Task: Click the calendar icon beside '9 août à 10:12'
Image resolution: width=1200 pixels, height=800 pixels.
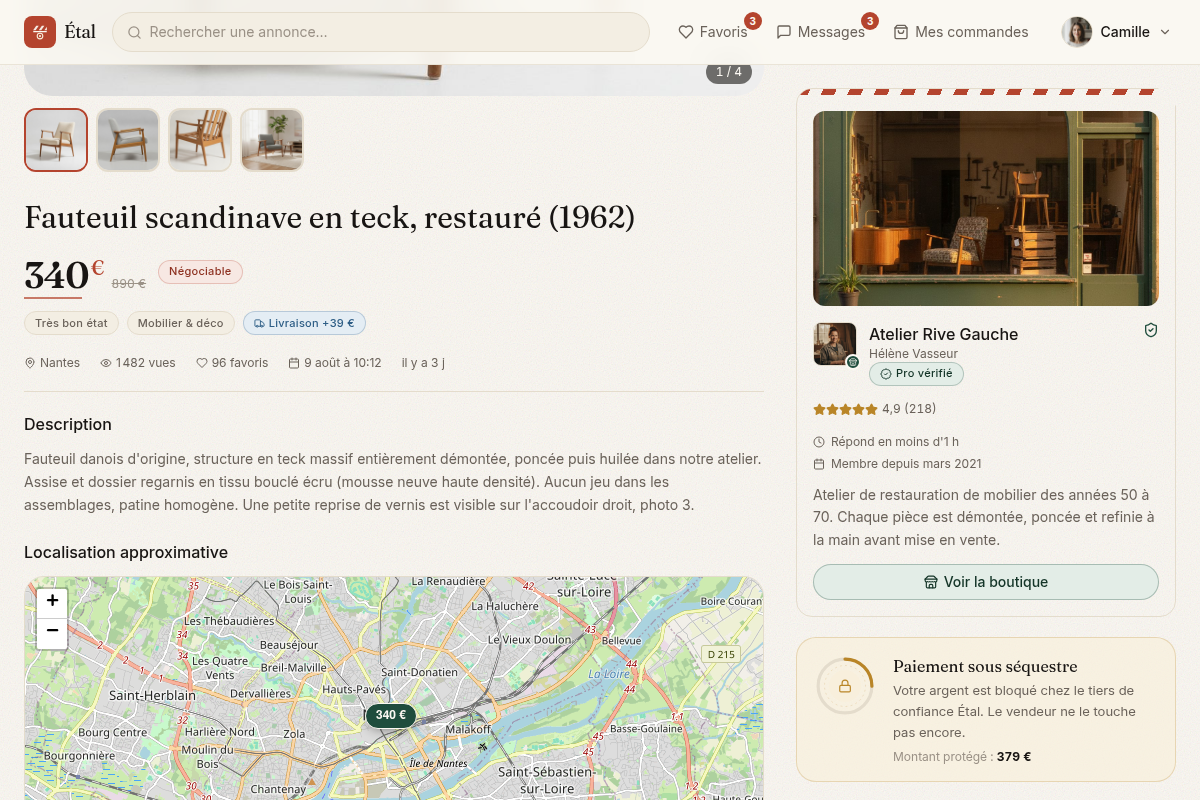Action: [x=294, y=363]
